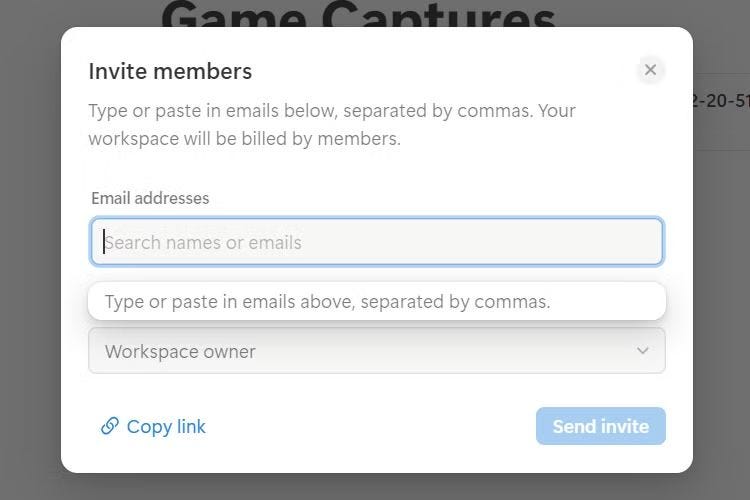Click the partially hidden 2-20-51 entry
Image resolution: width=750 pixels, height=500 pixels.
[720, 101]
